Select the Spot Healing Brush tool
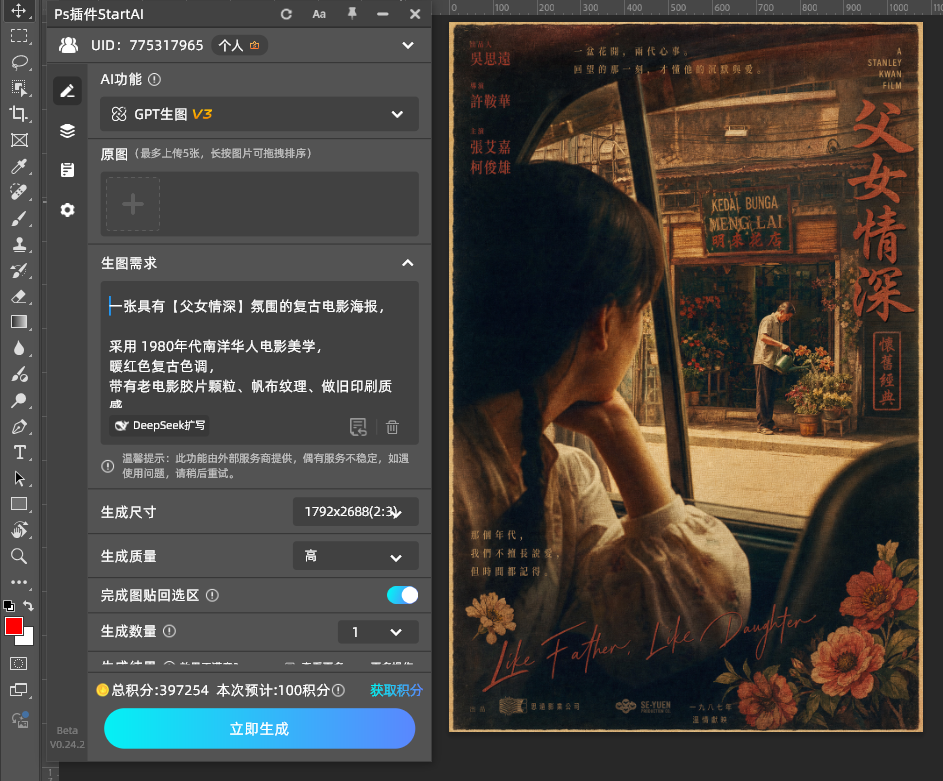The image size is (943, 781). click(x=19, y=192)
